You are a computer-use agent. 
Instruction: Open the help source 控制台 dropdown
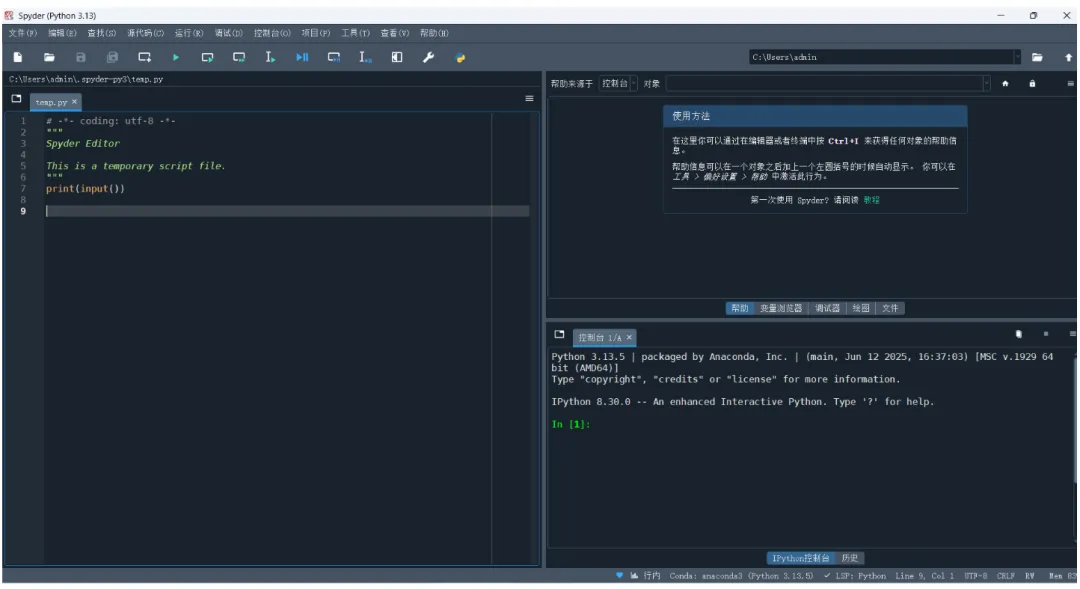coord(618,84)
